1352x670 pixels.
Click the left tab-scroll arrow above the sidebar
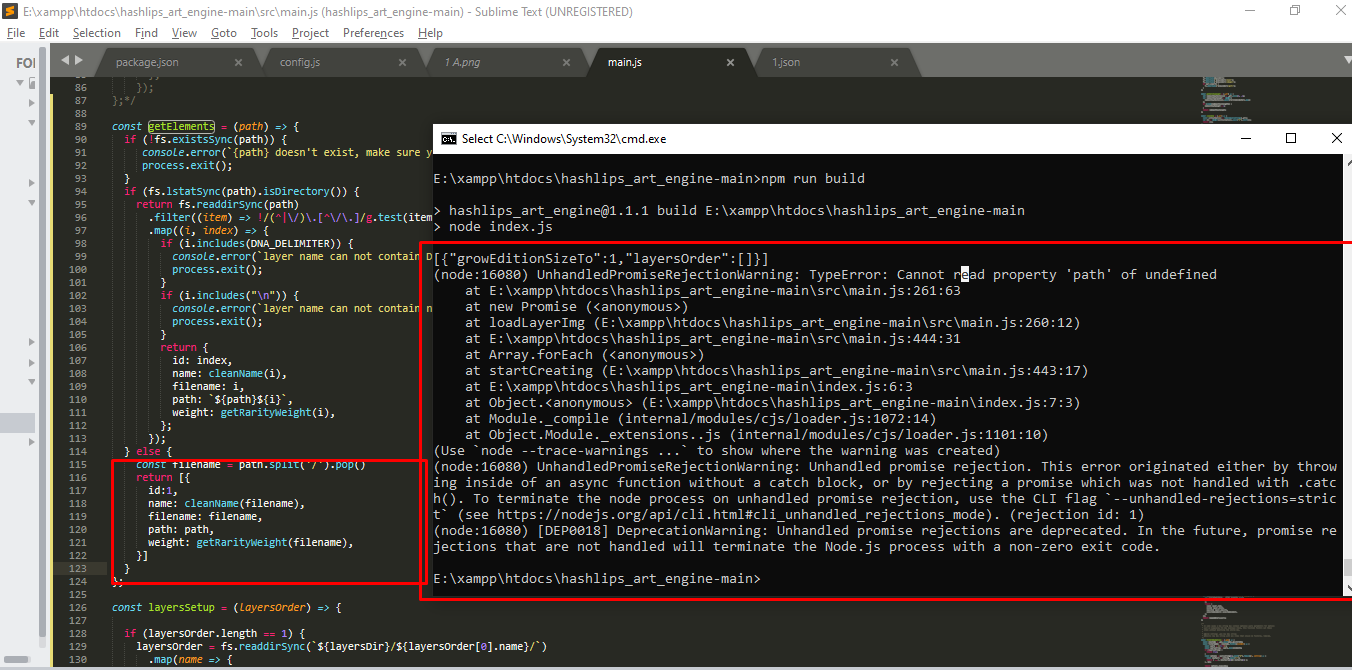(64, 60)
